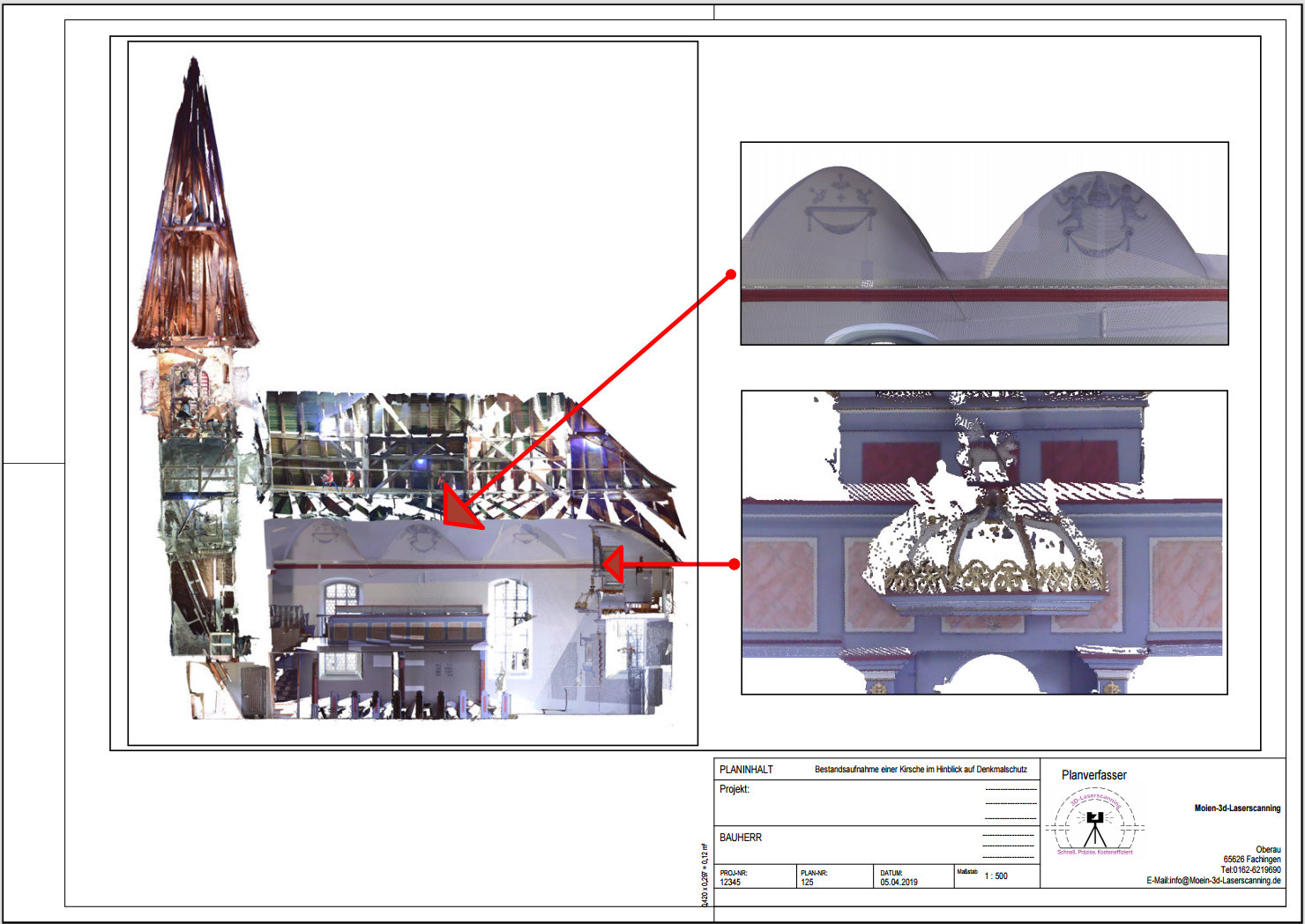The width and height of the screenshot is (1305, 924).
Task: Click the DATUM field 05.04.2019
Action: (x=899, y=883)
